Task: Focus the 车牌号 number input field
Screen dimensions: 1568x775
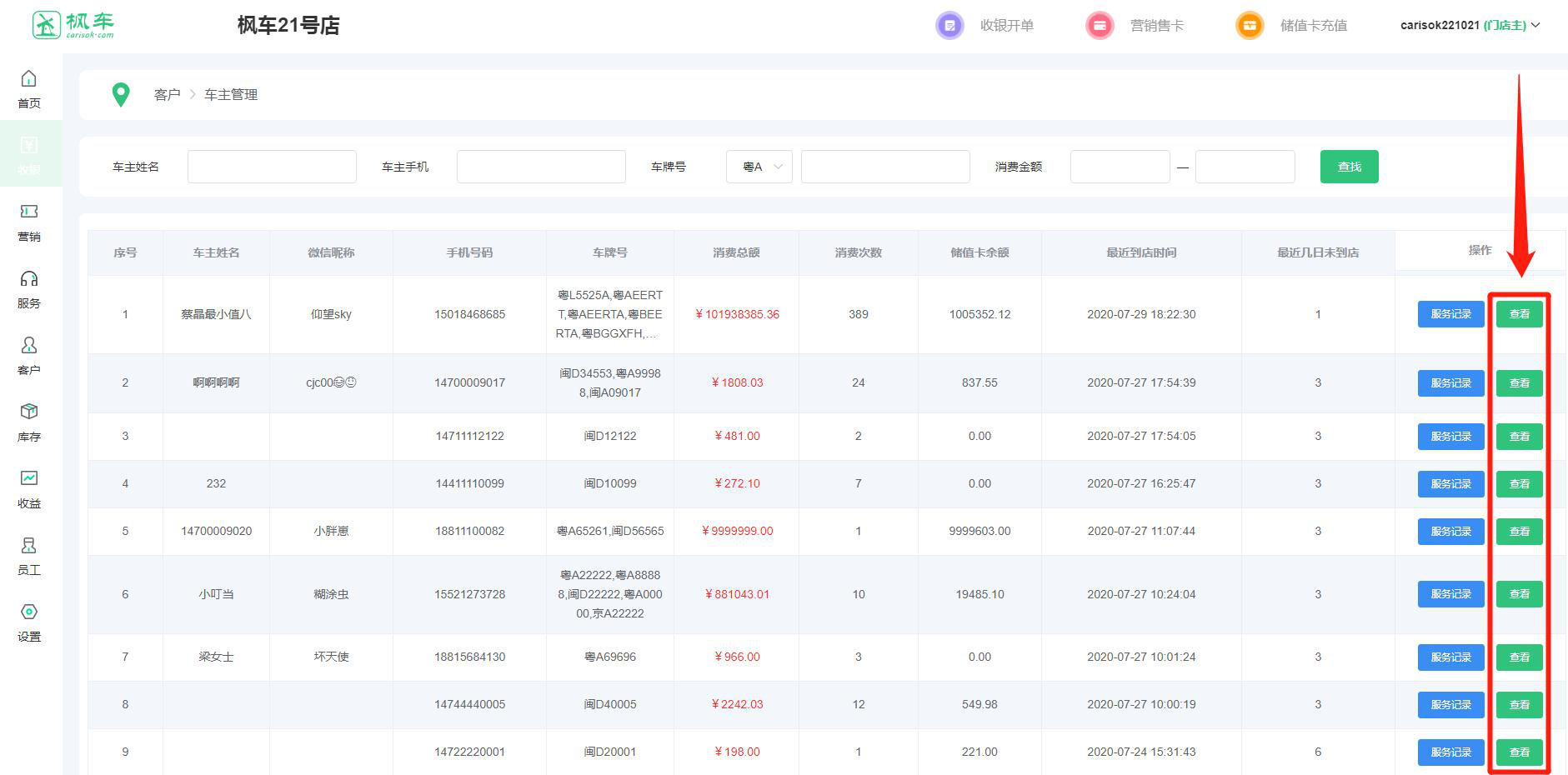Action: click(x=885, y=167)
